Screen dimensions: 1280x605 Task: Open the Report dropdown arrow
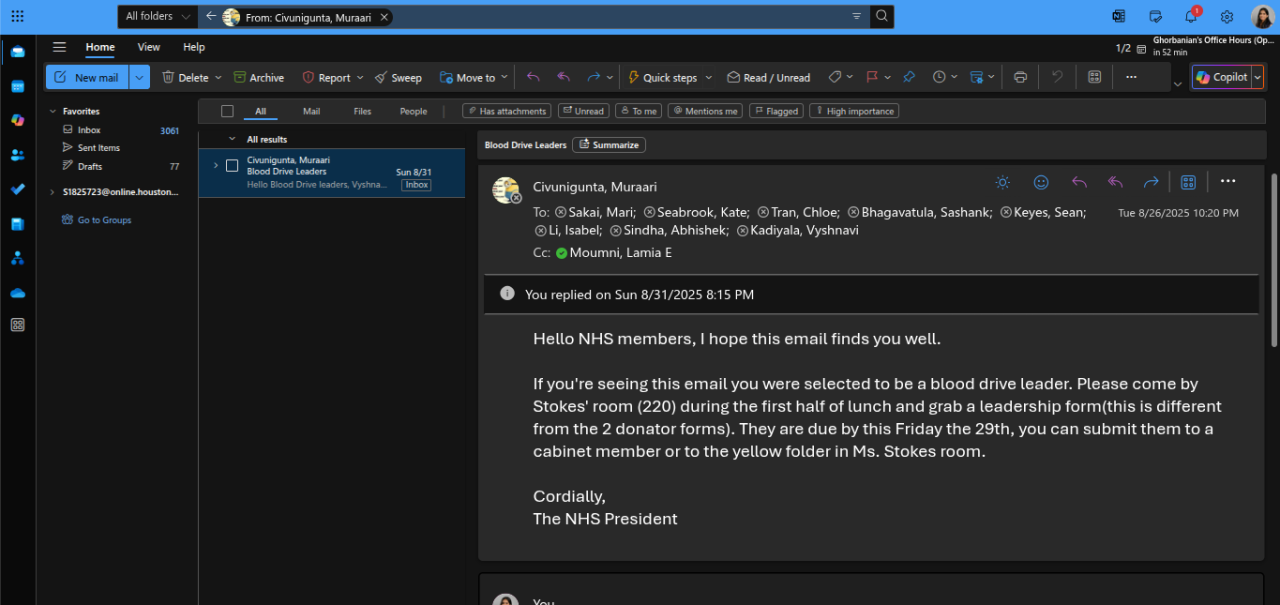360,77
